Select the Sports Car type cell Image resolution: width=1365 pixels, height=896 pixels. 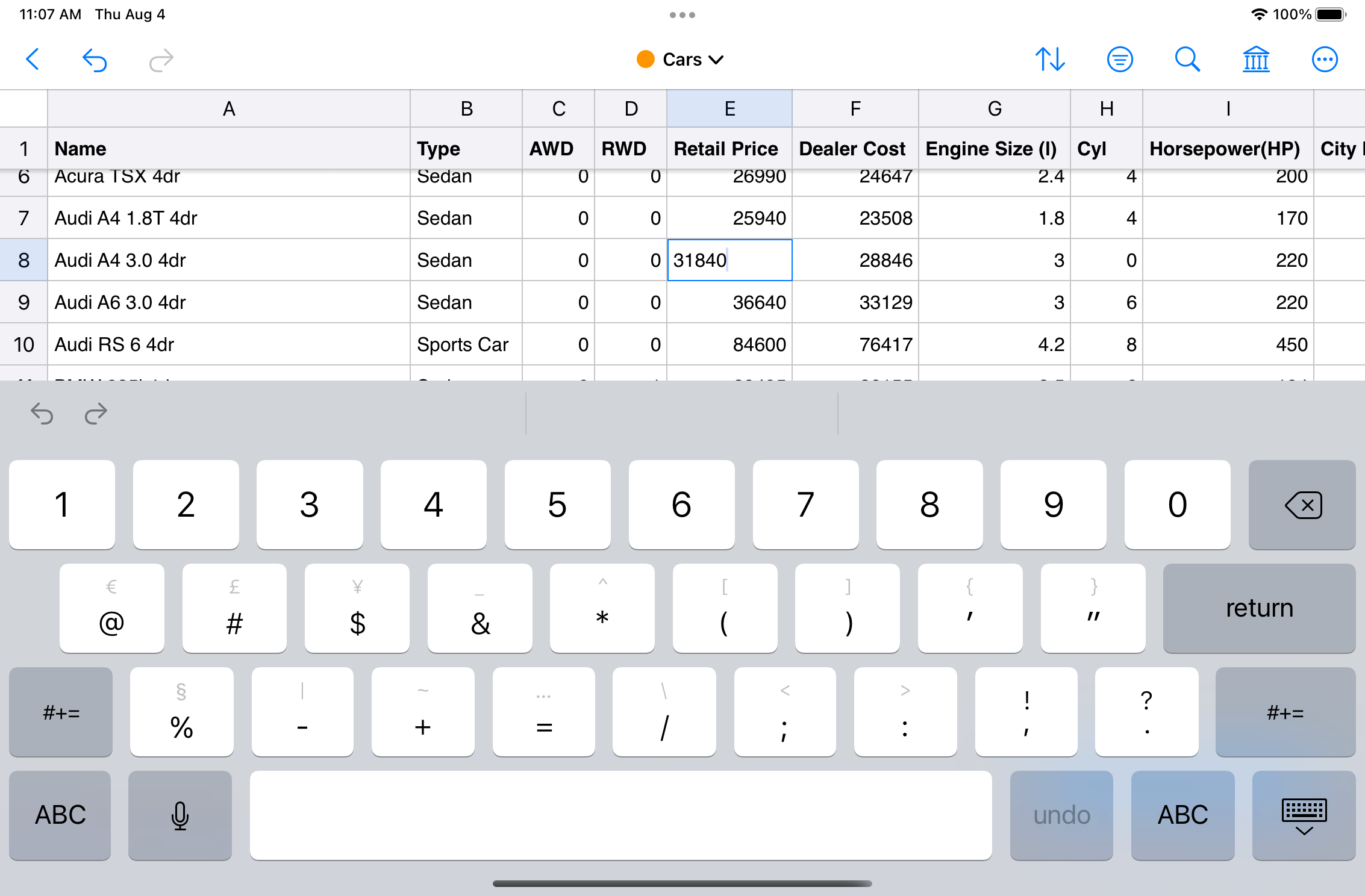click(x=466, y=344)
